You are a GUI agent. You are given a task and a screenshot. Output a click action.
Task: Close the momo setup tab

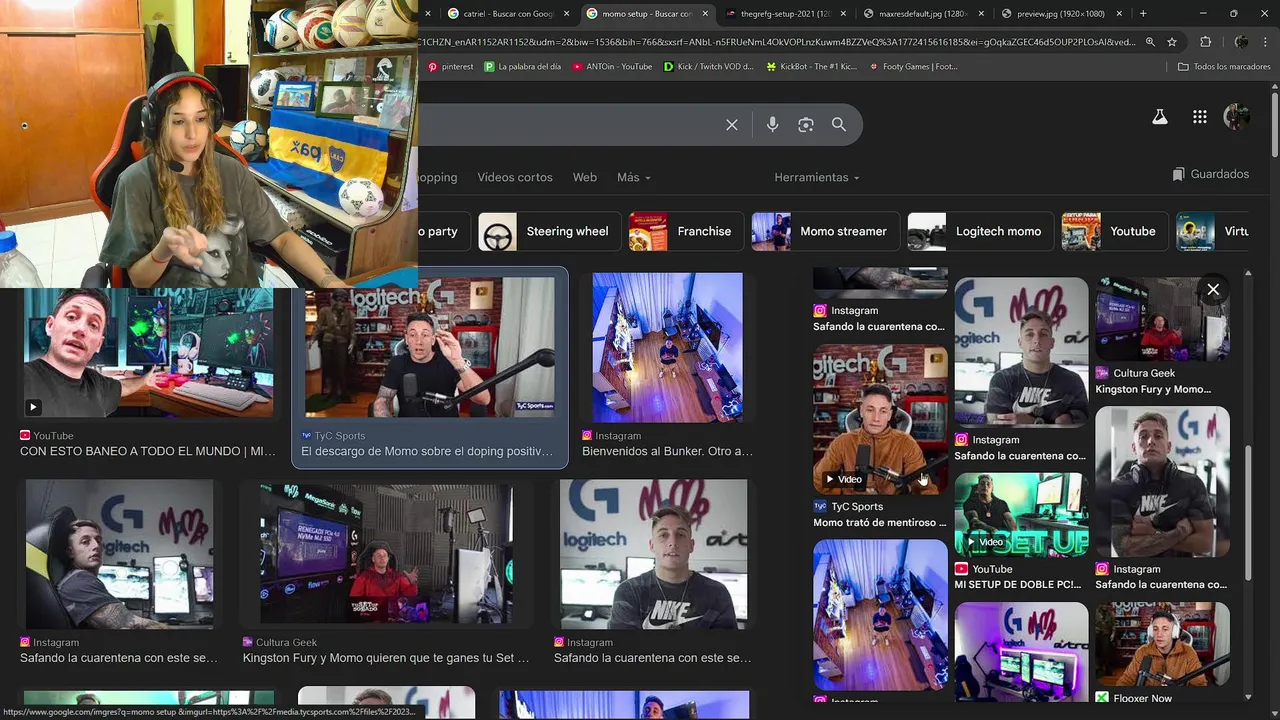(x=705, y=14)
